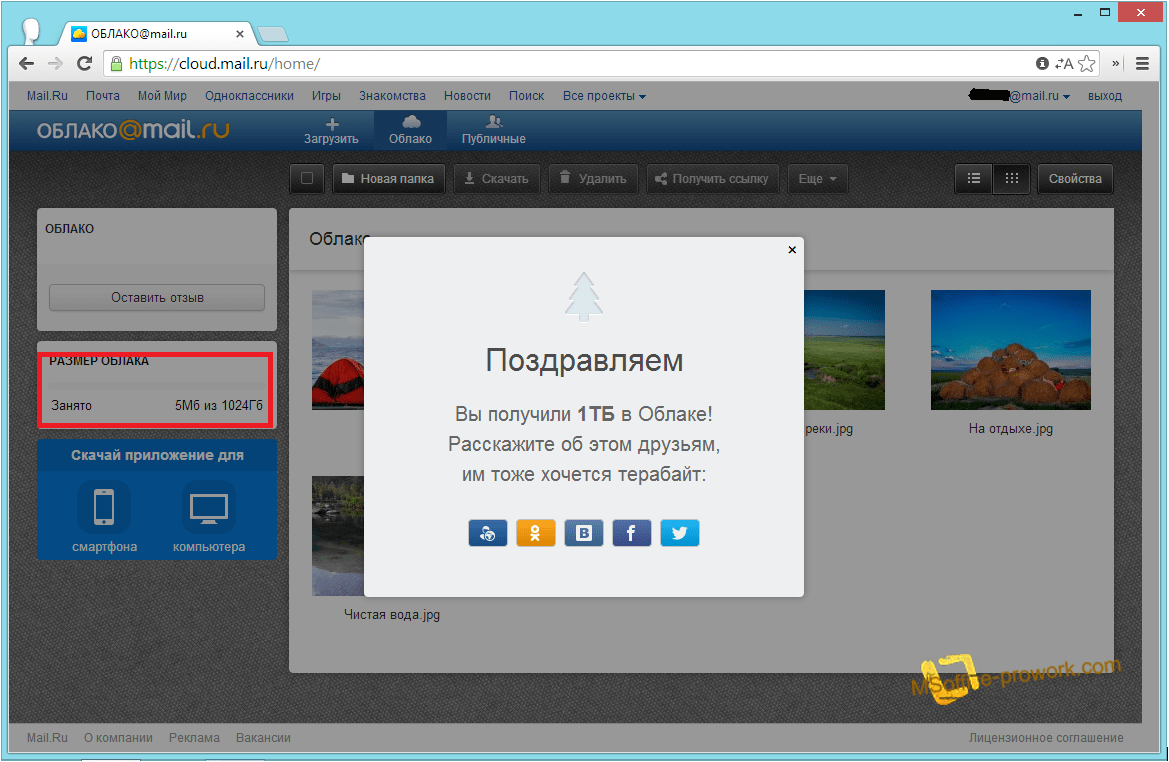Share via Facebook icon in dialog
1169x762 pixels.
(x=631, y=533)
